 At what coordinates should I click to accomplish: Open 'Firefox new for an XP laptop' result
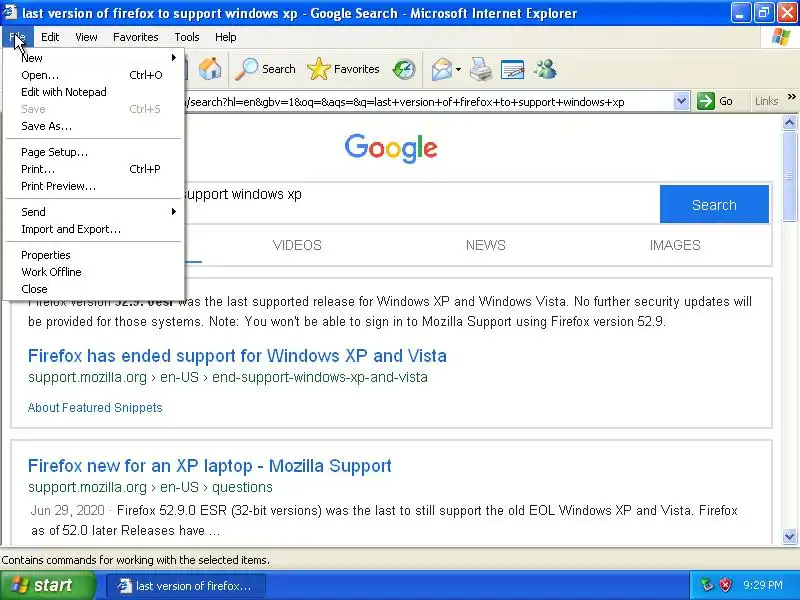point(210,466)
